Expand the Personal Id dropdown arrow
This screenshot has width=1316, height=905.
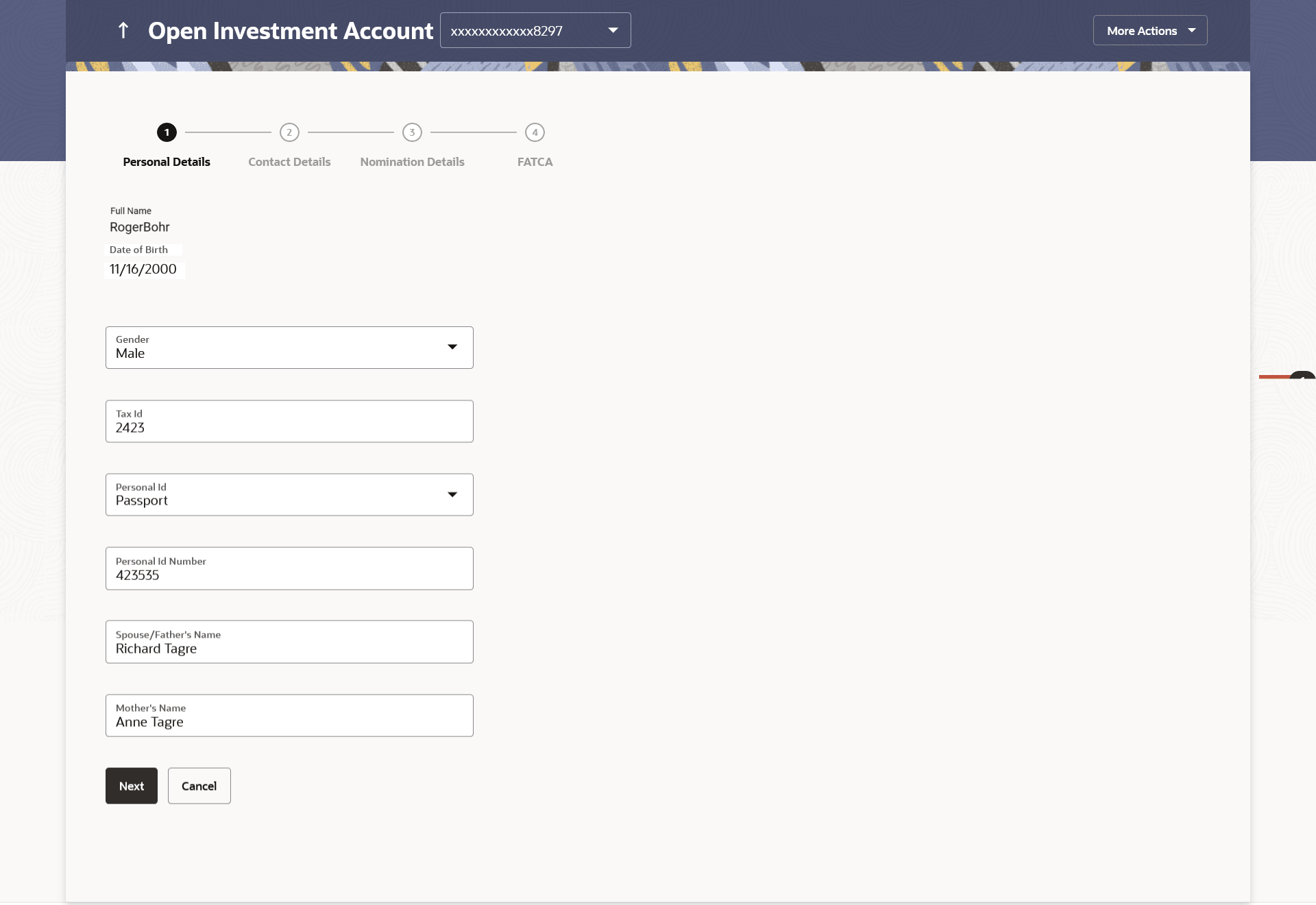pos(452,494)
